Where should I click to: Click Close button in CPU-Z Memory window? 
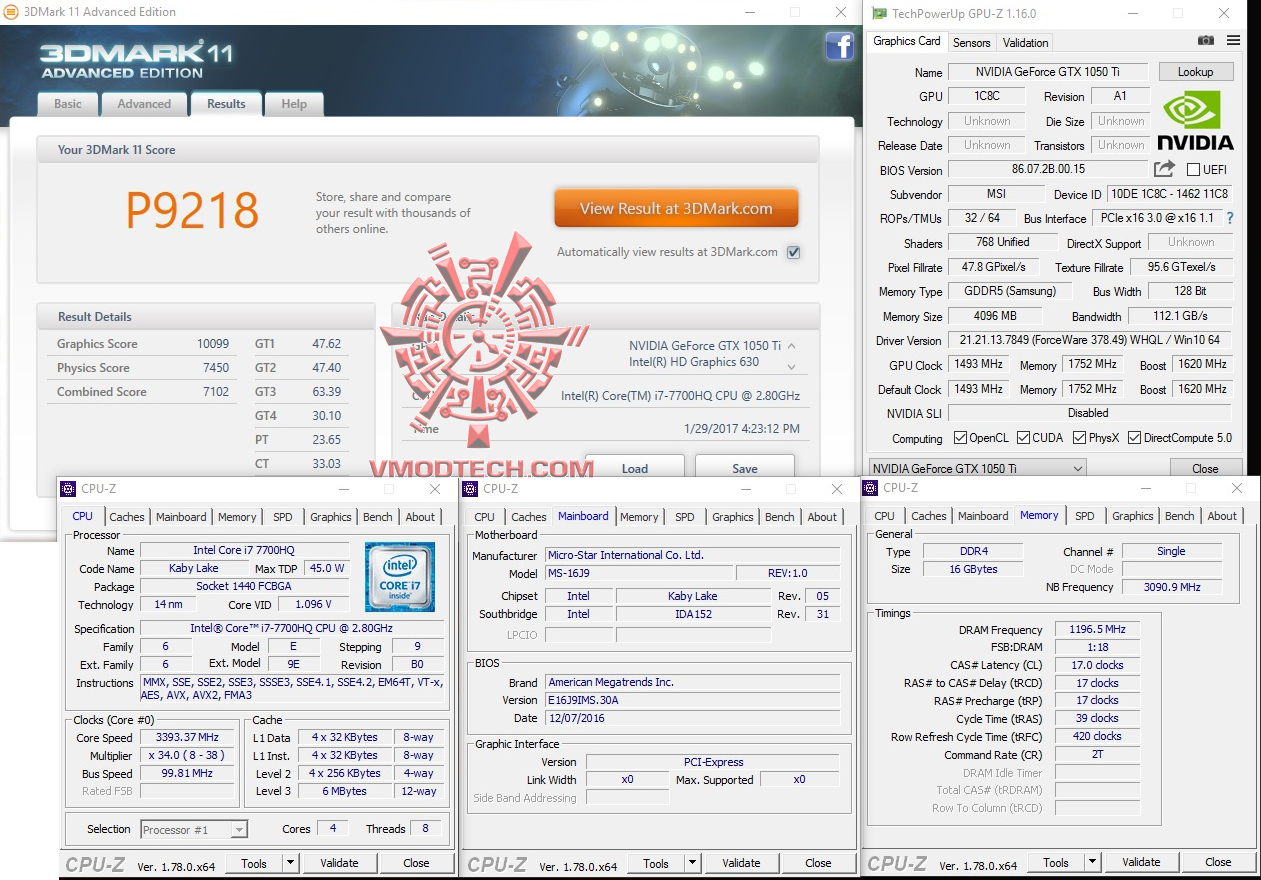[x=1218, y=862]
